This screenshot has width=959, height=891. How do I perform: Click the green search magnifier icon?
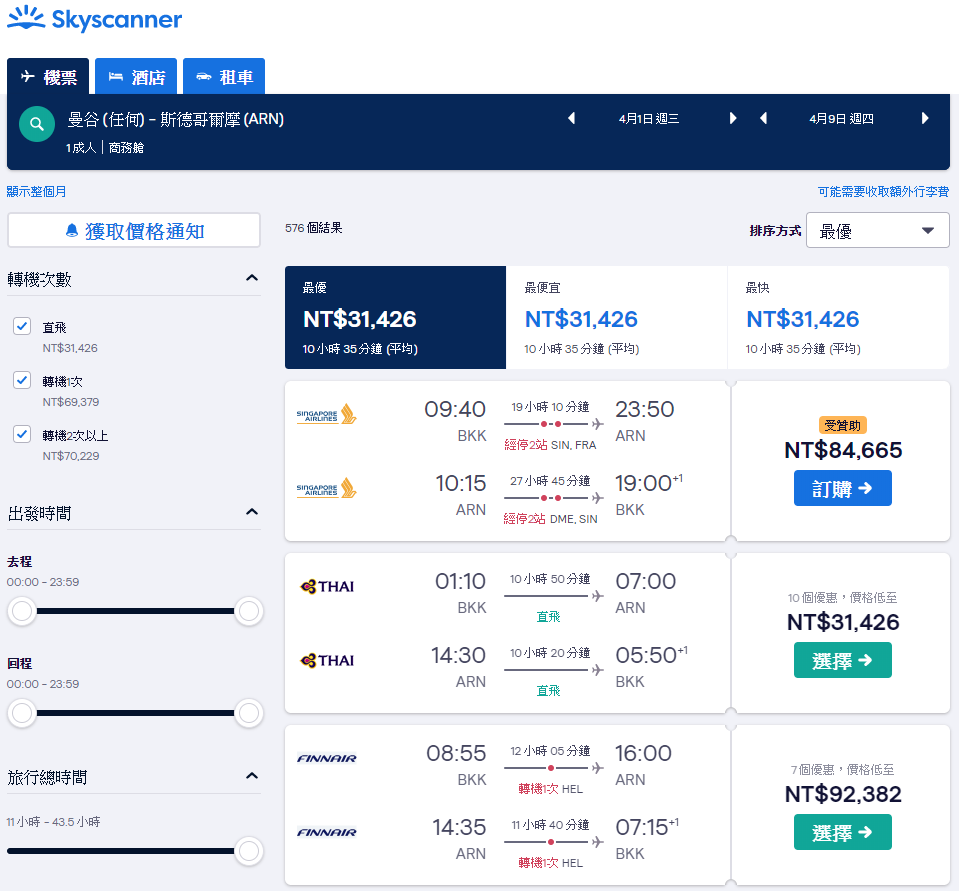coord(37,124)
